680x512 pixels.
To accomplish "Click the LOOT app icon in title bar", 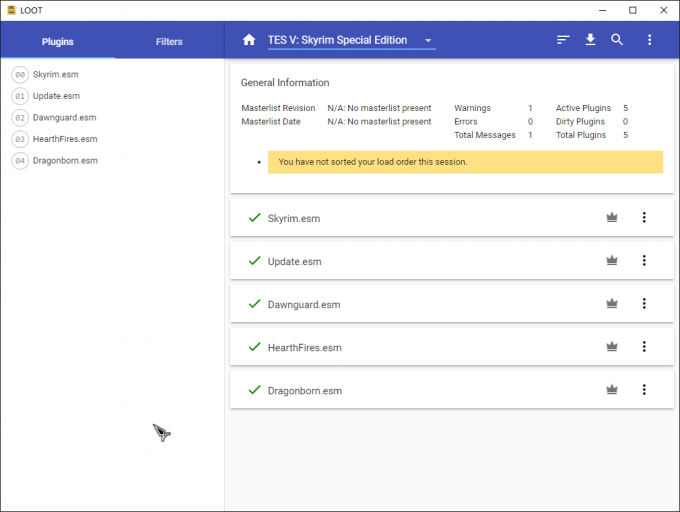I will tap(11, 10).
